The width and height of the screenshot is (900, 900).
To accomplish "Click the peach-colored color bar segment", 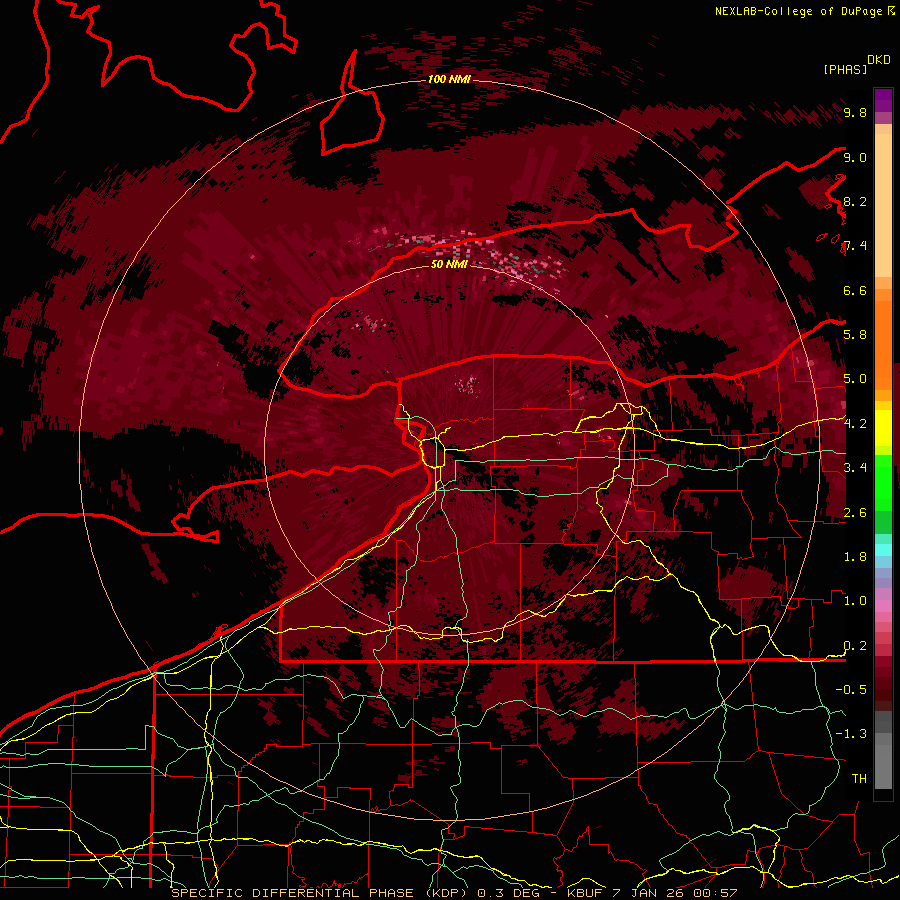I will click(883, 205).
